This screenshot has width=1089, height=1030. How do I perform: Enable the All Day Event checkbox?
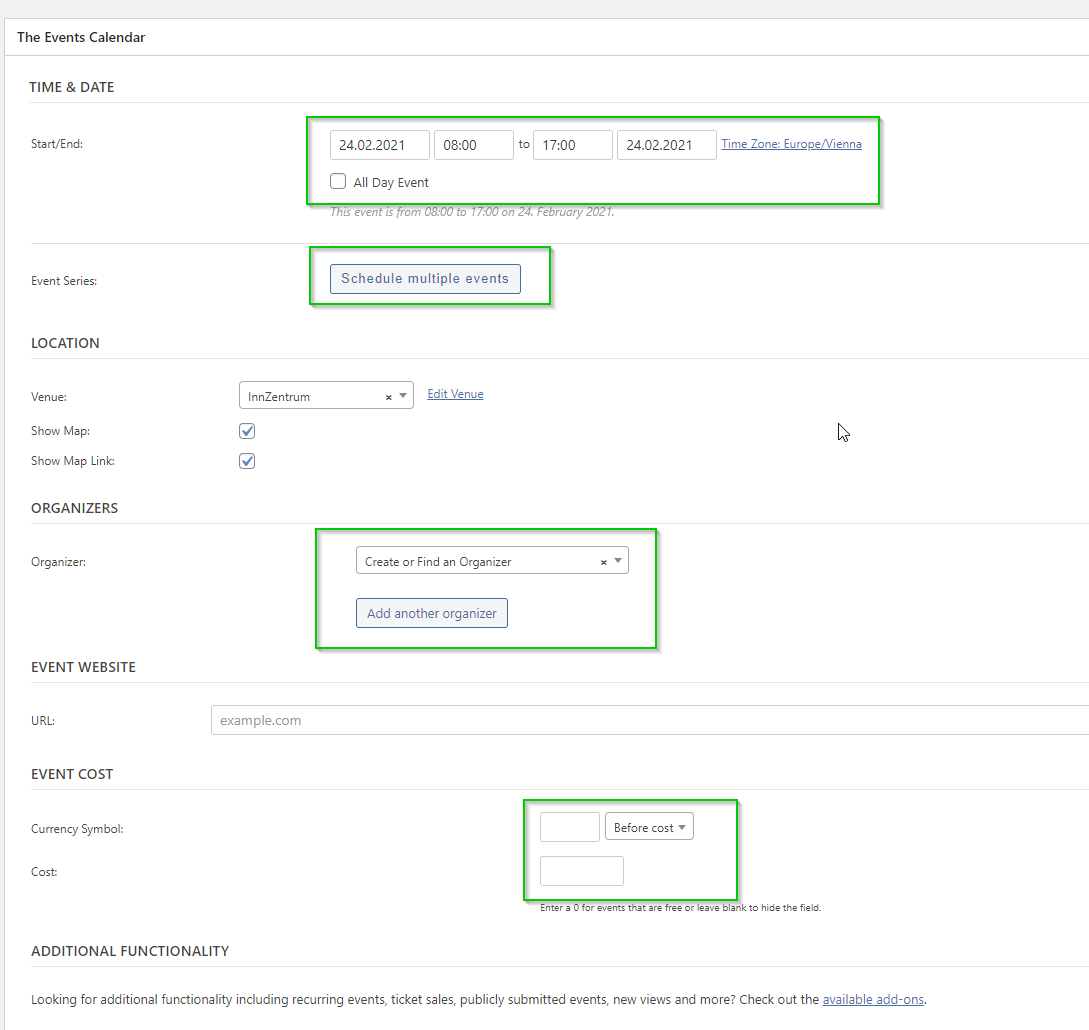click(x=338, y=182)
